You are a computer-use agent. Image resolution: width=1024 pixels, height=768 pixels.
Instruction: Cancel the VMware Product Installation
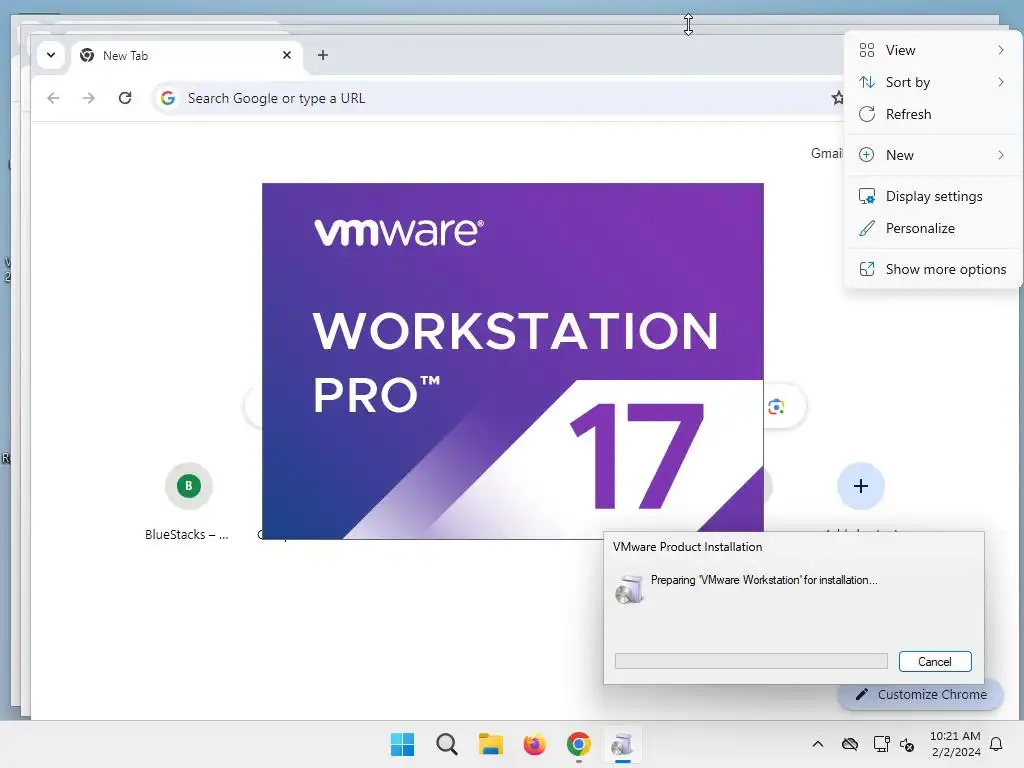click(x=935, y=662)
